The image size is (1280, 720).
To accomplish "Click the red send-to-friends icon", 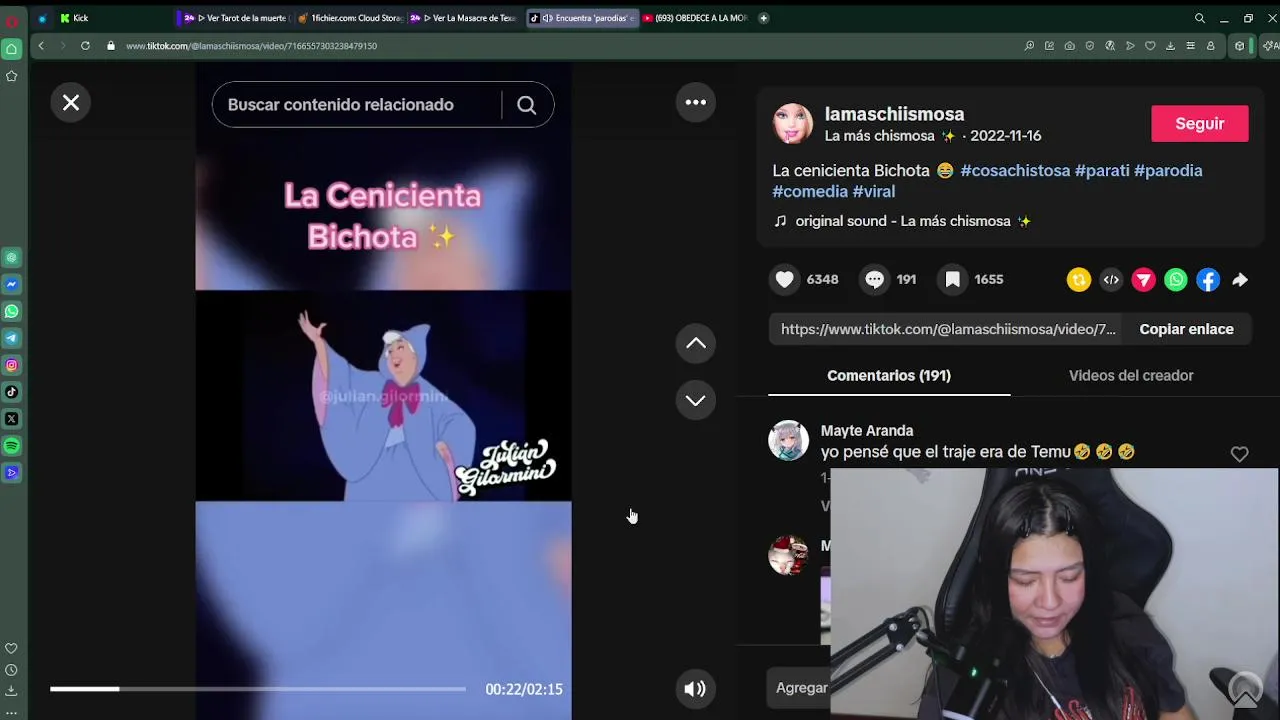I will coord(1143,280).
